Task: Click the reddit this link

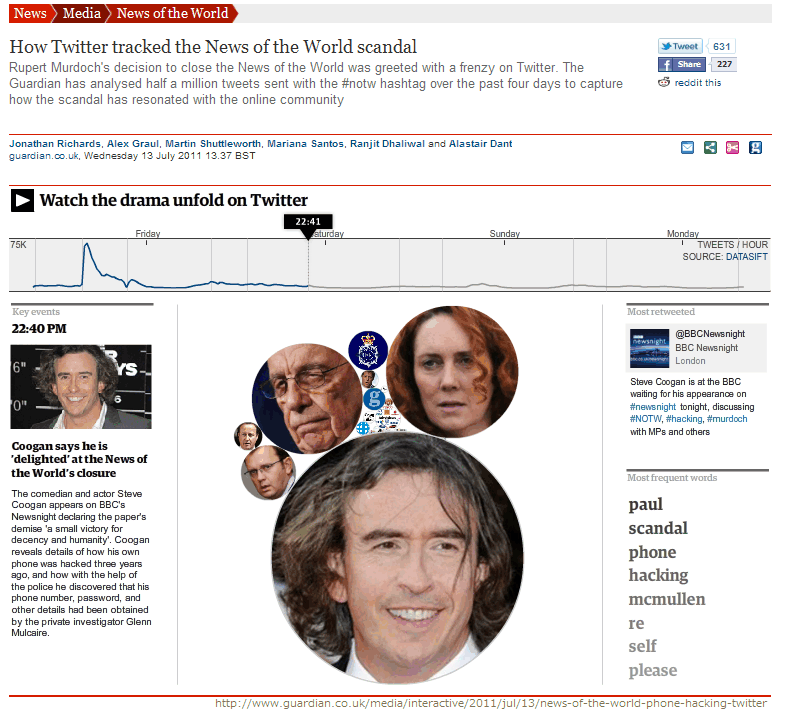Action: (x=697, y=83)
